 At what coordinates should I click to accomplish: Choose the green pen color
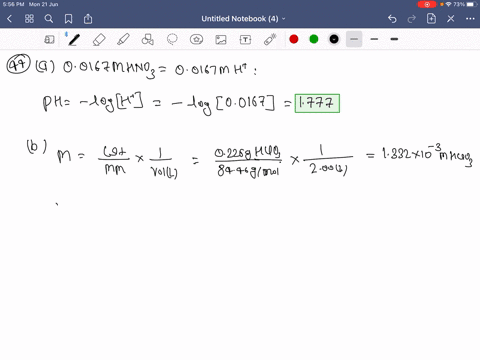coord(314,39)
